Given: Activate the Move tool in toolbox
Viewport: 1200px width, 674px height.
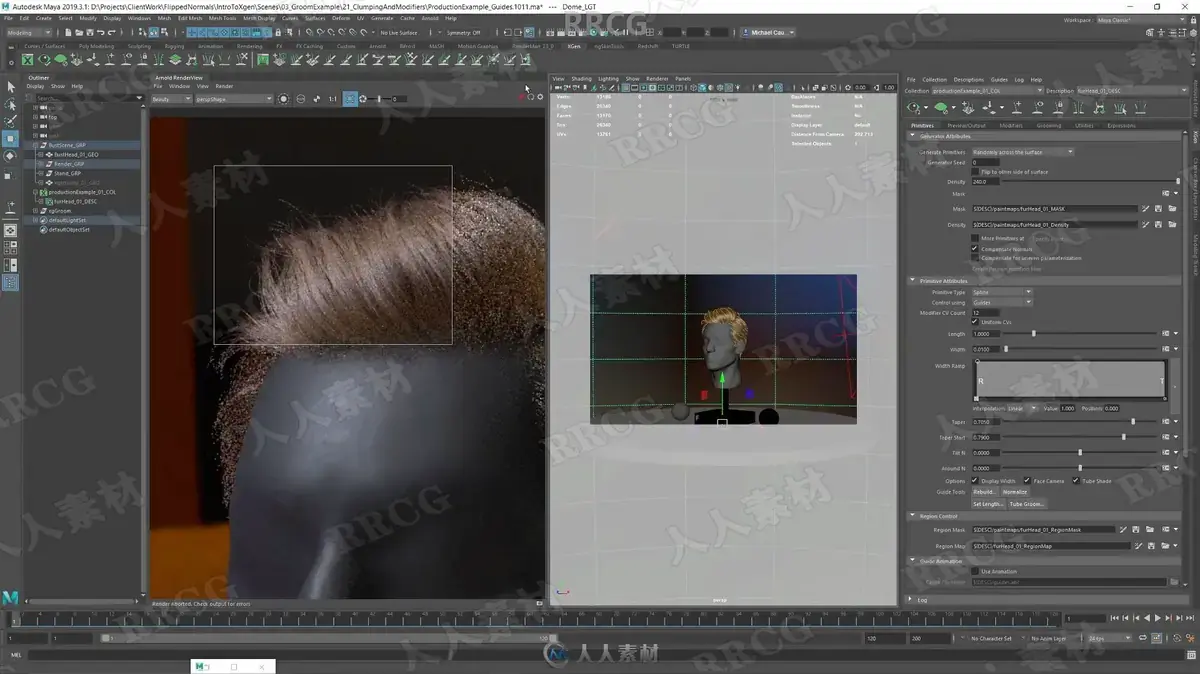Looking at the screenshot, I should (11, 139).
